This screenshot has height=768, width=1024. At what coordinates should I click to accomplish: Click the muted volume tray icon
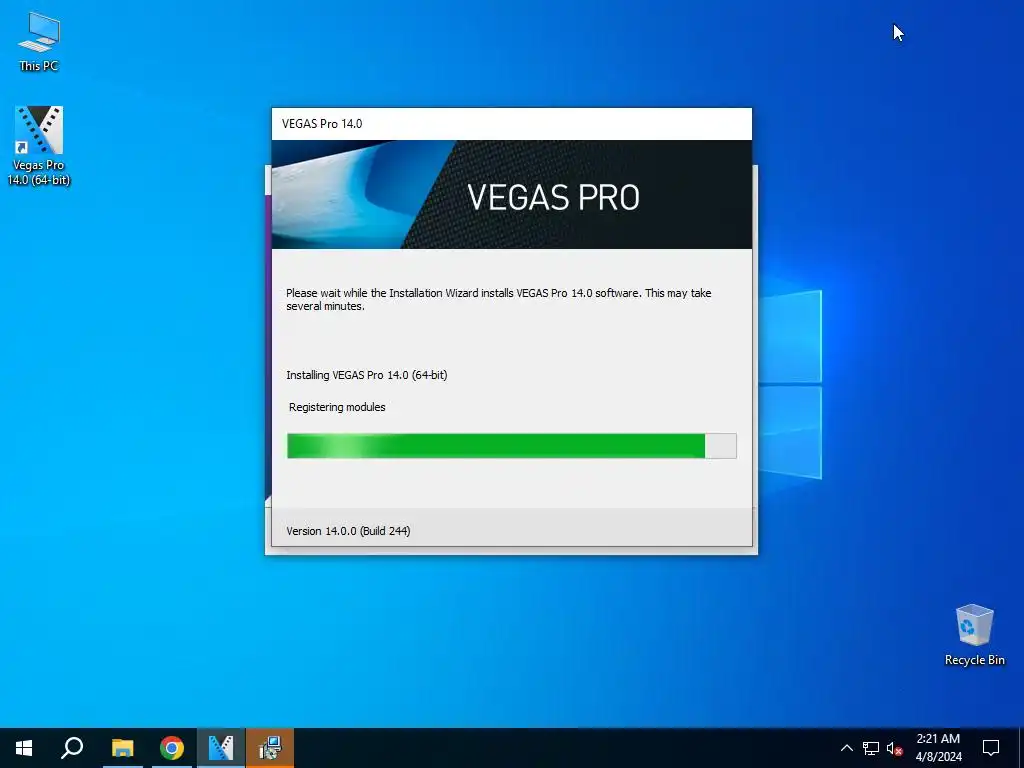[x=895, y=748]
